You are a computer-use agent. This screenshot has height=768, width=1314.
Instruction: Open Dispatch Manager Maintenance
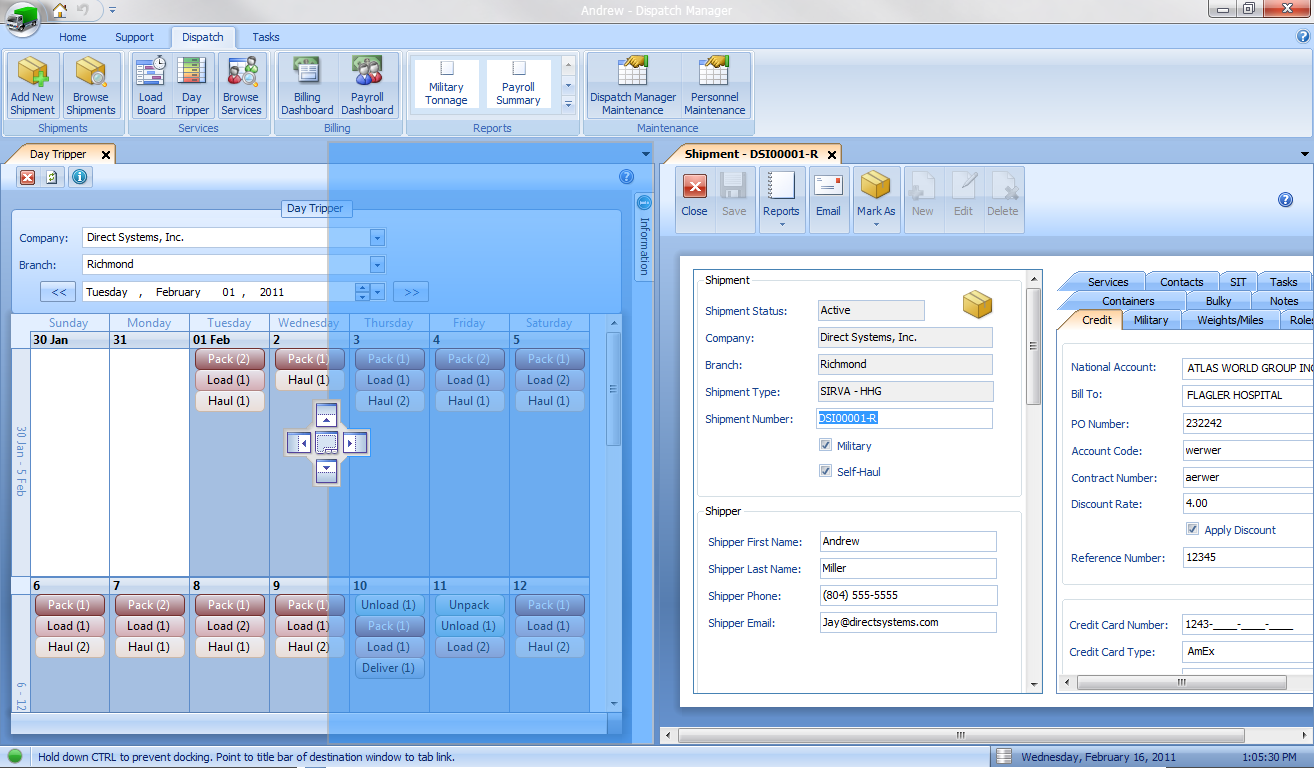(632, 85)
